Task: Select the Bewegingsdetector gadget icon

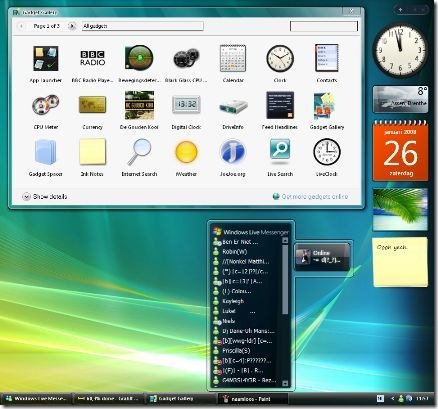Action: (139, 58)
